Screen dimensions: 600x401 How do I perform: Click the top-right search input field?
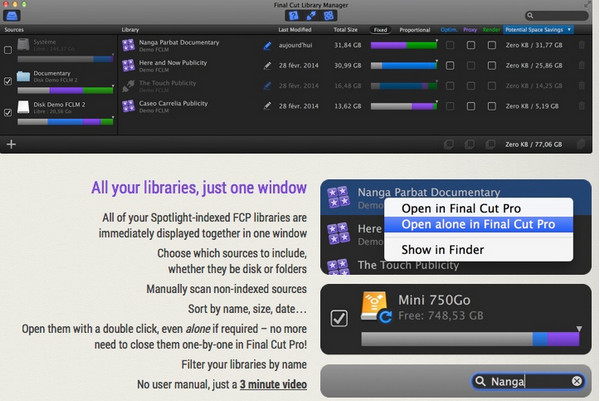point(556,16)
